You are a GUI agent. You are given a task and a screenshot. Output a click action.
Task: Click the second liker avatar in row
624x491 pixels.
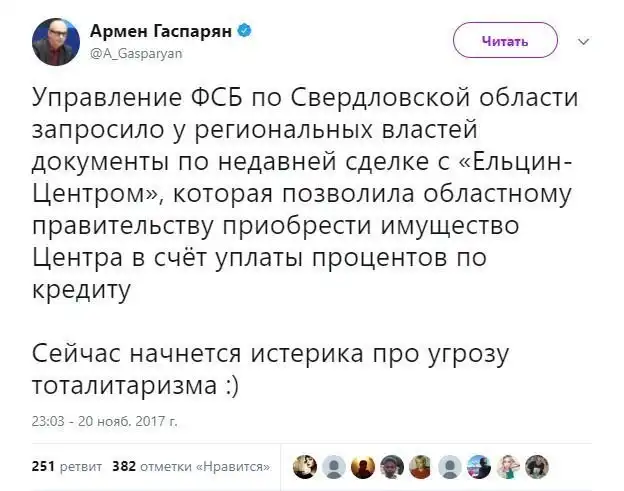click(336, 466)
